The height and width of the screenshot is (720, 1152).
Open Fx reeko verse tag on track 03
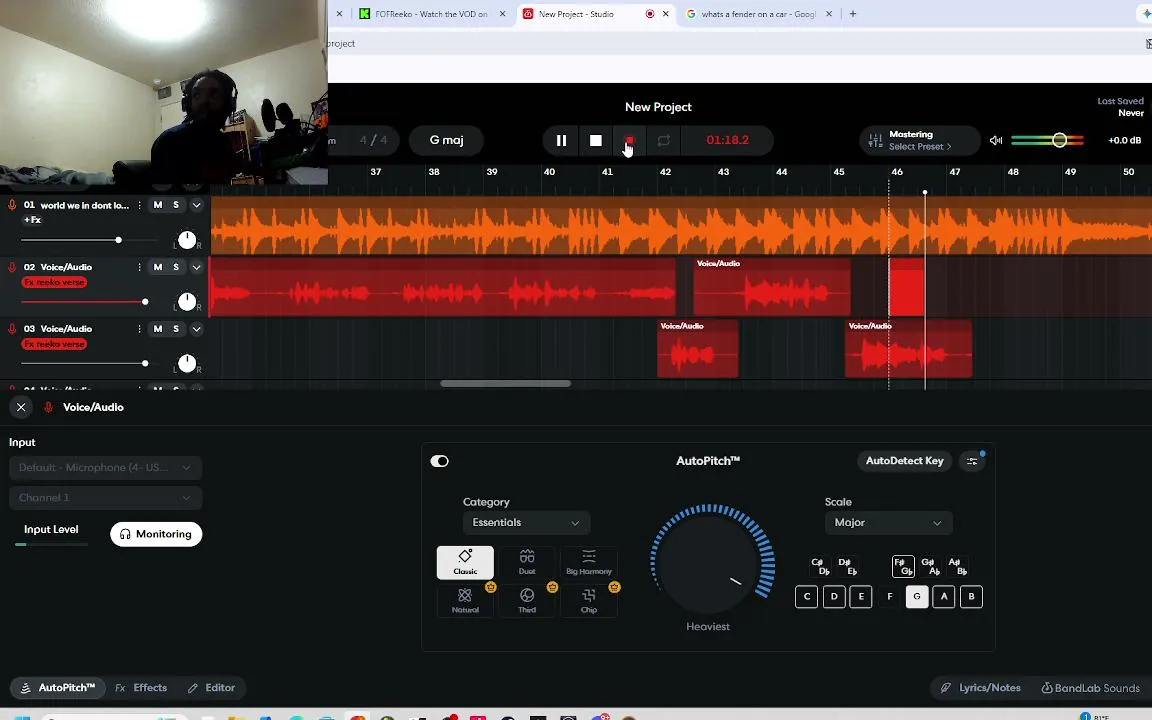[54, 344]
